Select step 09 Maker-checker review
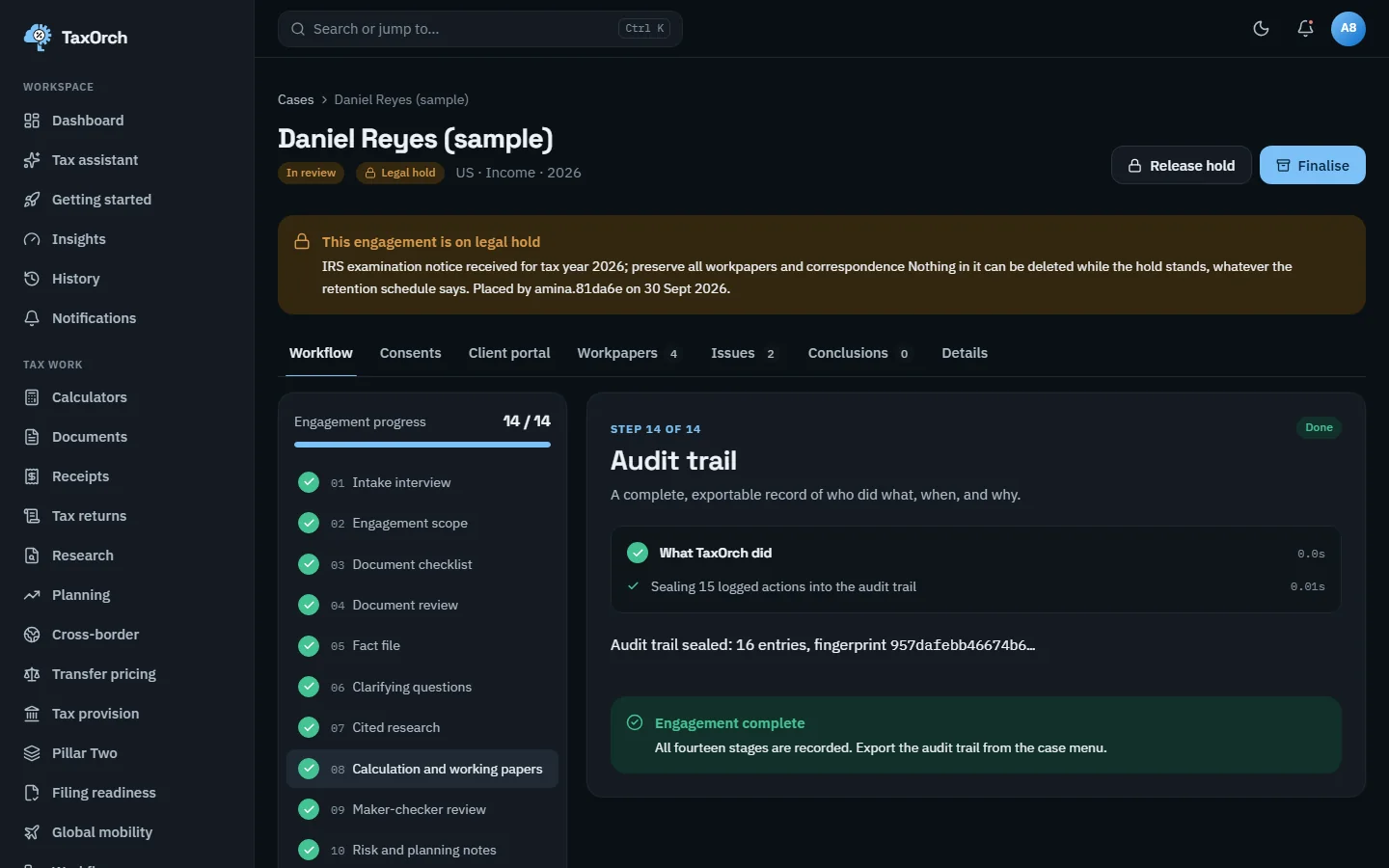Image resolution: width=1389 pixels, height=868 pixels. click(x=422, y=809)
